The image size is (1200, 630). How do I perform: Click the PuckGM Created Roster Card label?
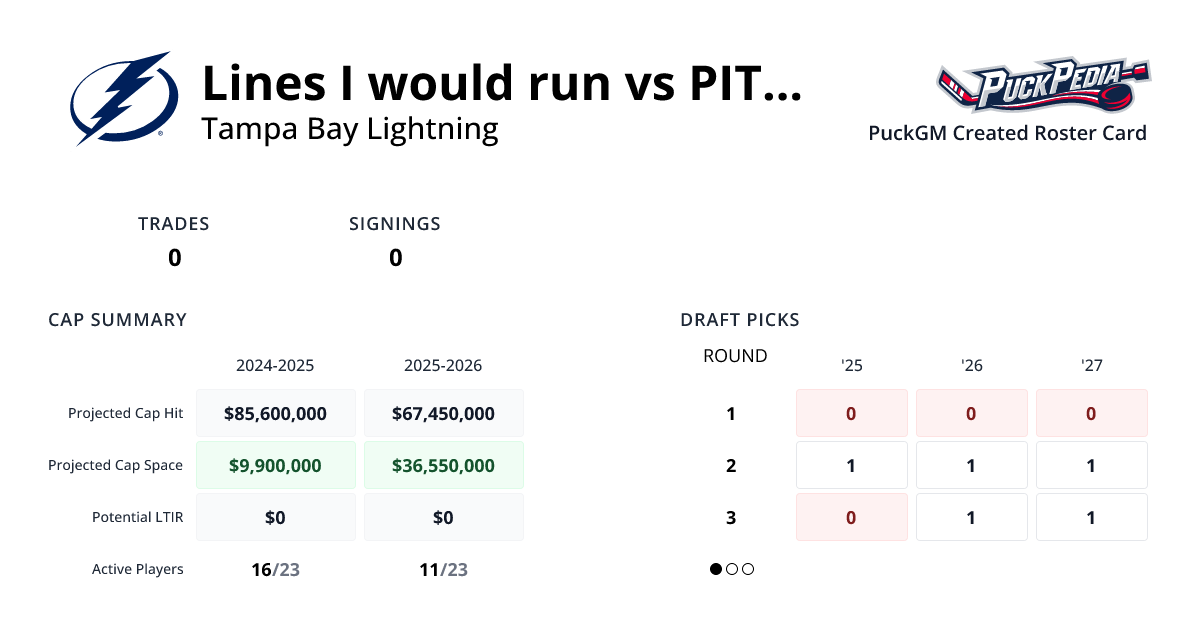pos(1007,133)
